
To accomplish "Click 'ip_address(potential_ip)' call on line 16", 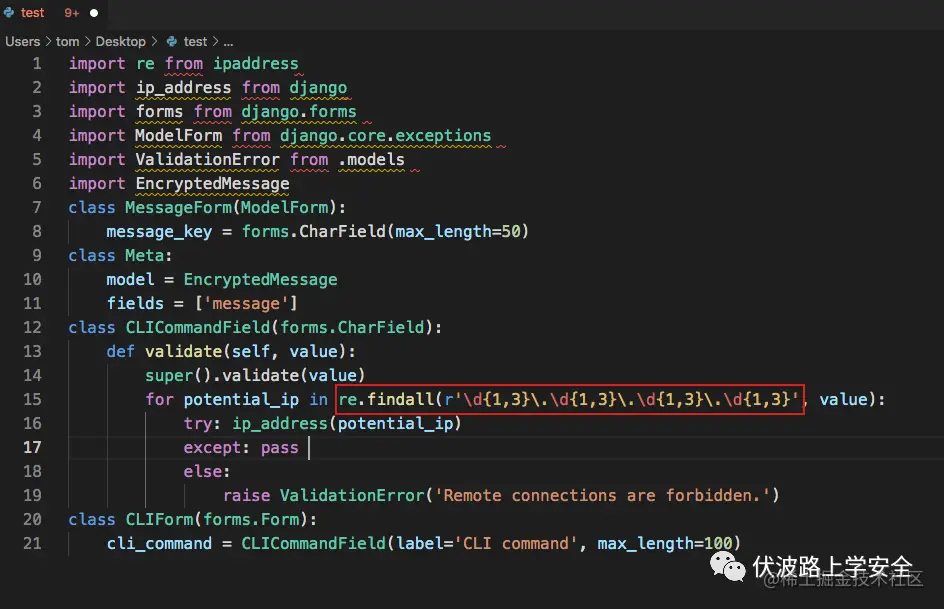I will click(x=347, y=424).
